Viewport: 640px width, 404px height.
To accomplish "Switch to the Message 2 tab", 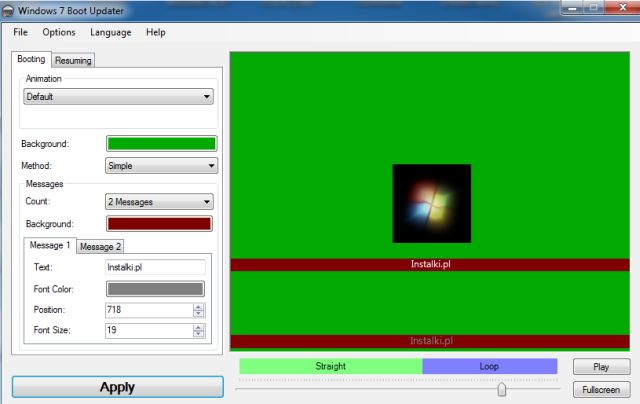I will point(100,246).
